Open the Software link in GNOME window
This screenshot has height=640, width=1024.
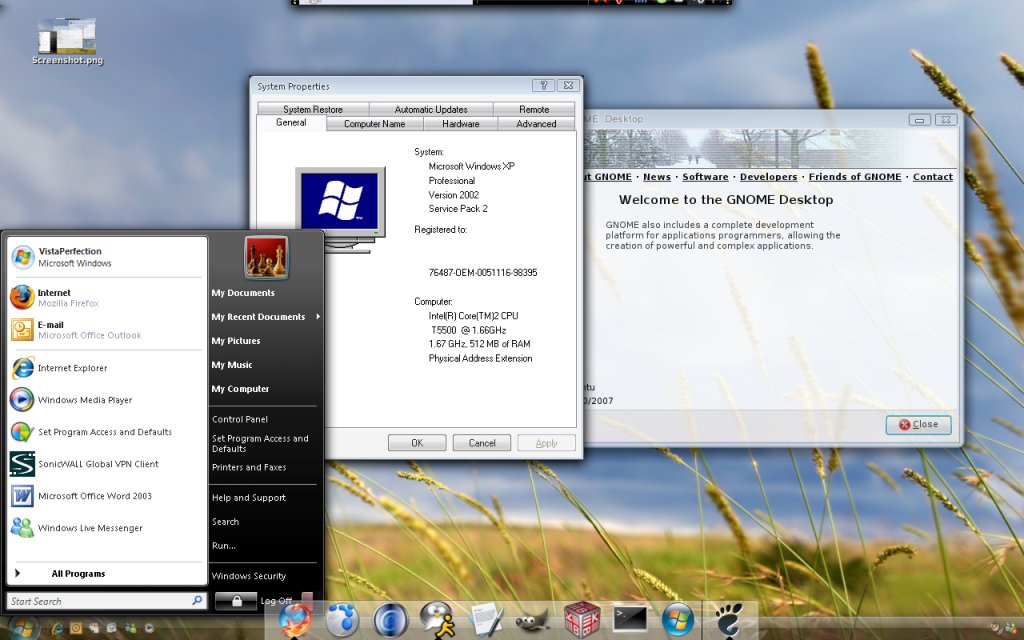tap(705, 177)
